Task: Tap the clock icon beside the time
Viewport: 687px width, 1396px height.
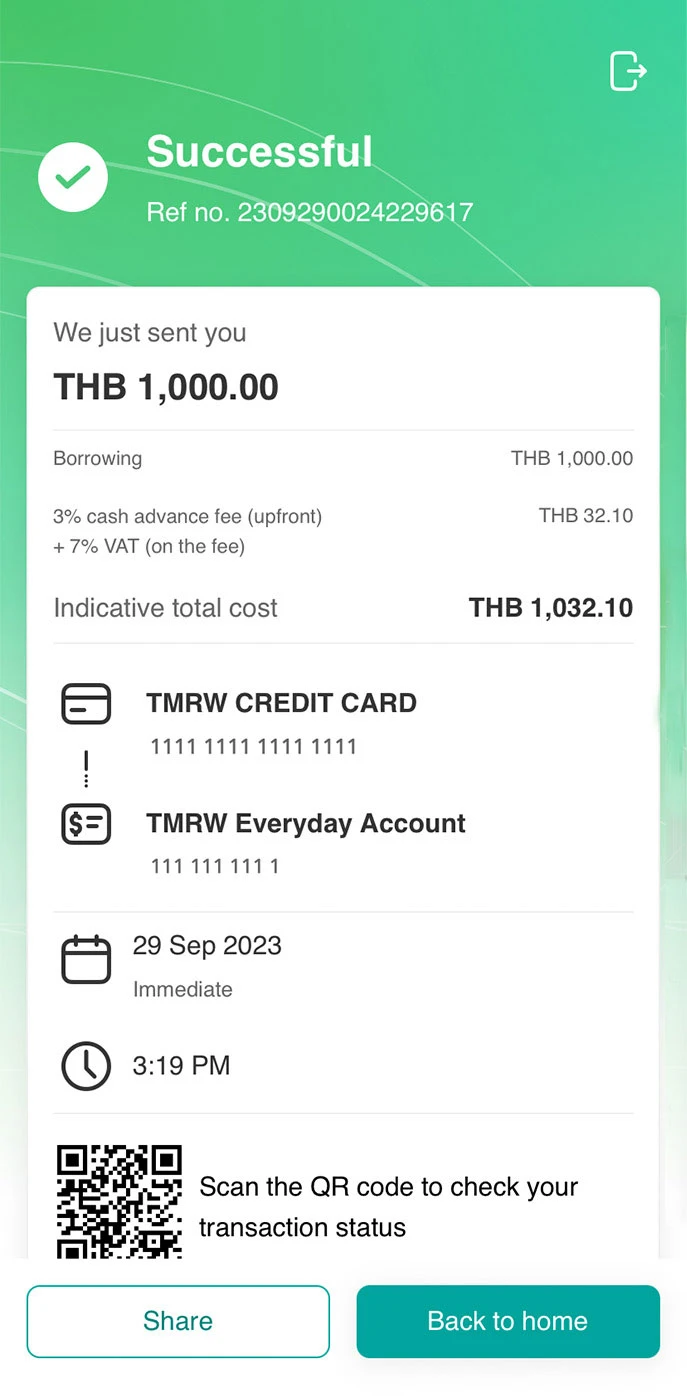Action: coord(86,1066)
